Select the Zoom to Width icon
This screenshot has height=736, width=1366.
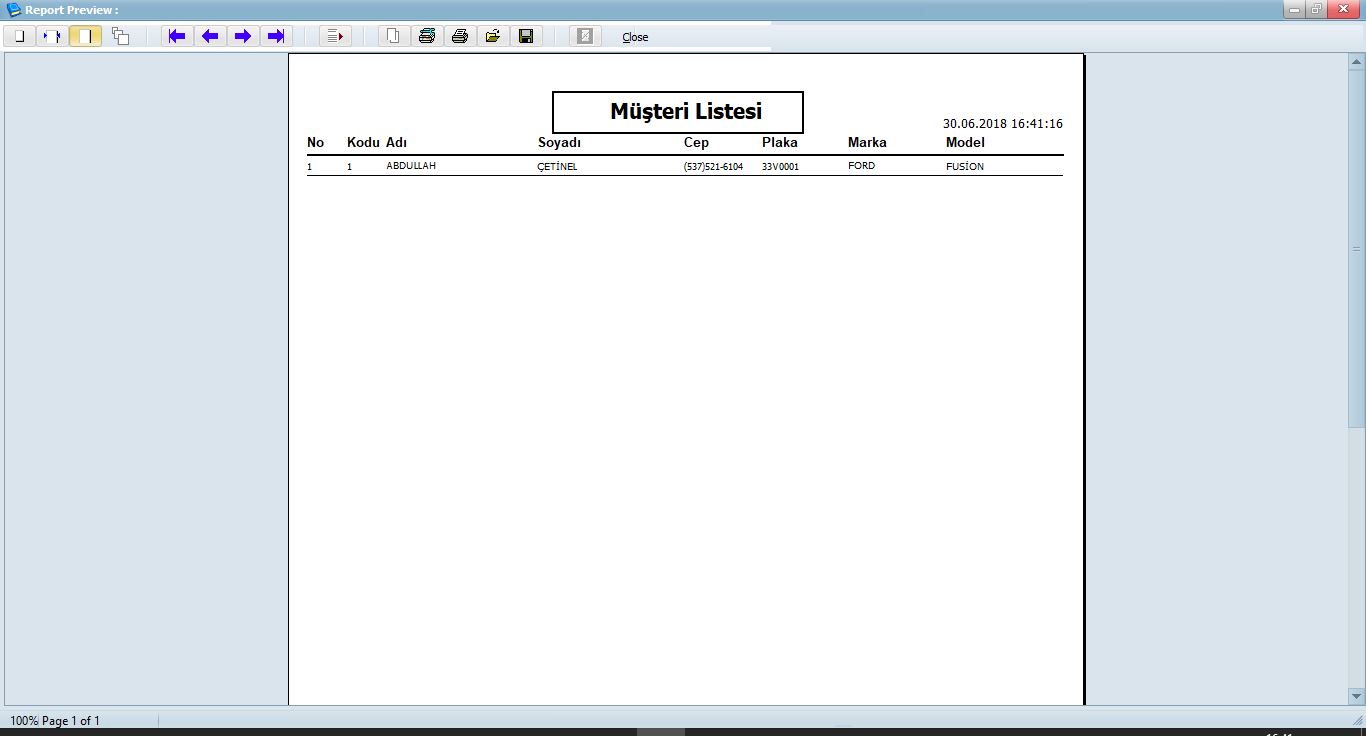[52, 37]
